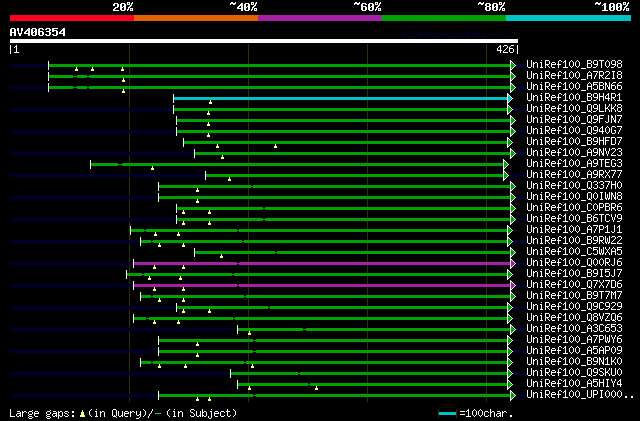Click the green alignment bar for Q9SKU0
The height and width of the screenshot is (421, 640).
pyautogui.click(x=369, y=374)
